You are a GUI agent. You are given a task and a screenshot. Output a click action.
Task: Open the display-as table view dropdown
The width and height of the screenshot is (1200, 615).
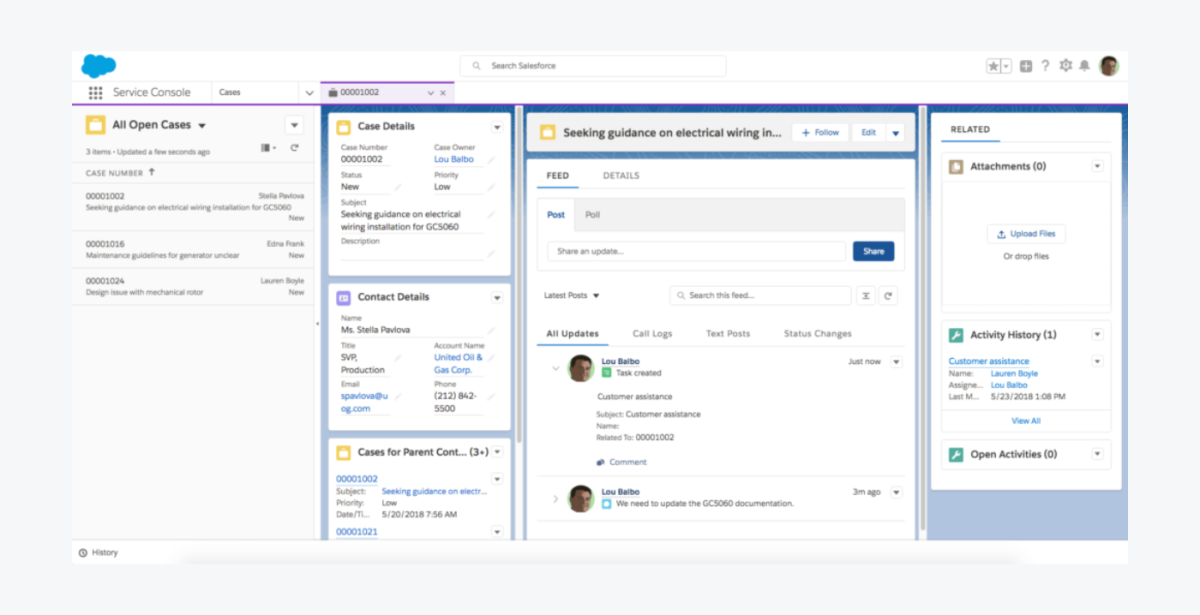click(x=269, y=148)
